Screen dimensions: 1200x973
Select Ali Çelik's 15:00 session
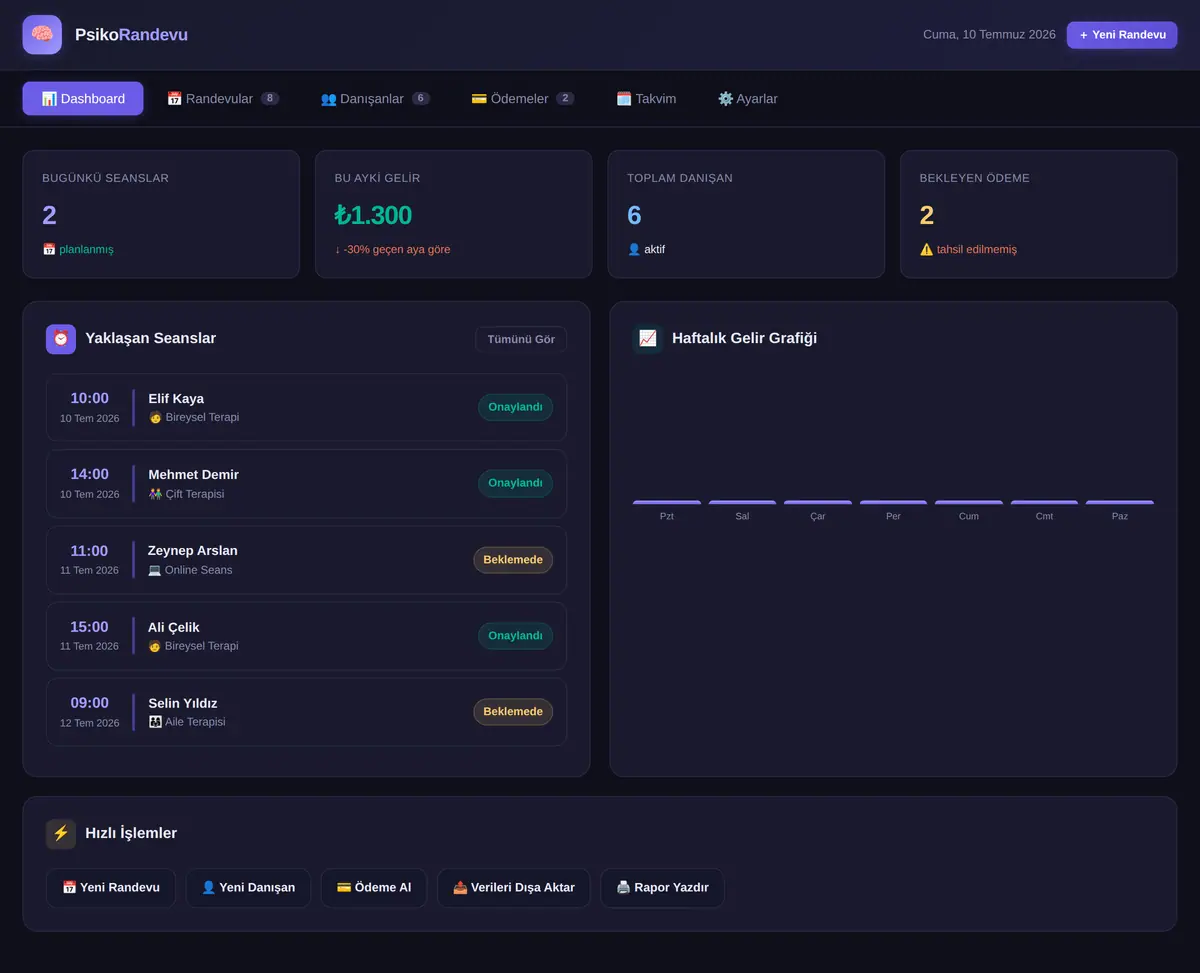coord(306,636)
